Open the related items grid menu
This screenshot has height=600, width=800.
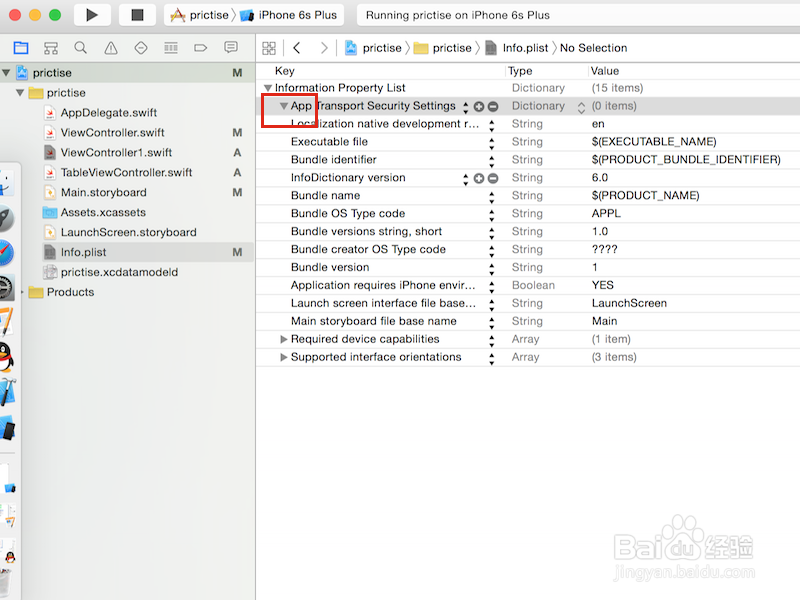coord(269,48)
